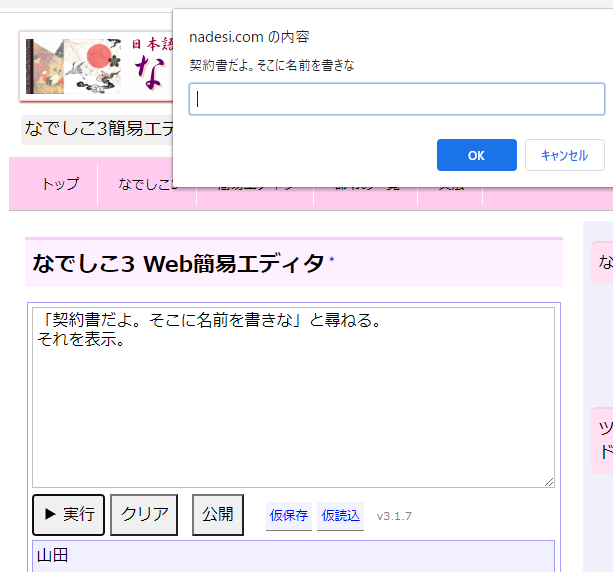Click the なでしこ3 Web簡易エディタ heading
Viewport: 613px width, 572px height.
click(178, 264)
